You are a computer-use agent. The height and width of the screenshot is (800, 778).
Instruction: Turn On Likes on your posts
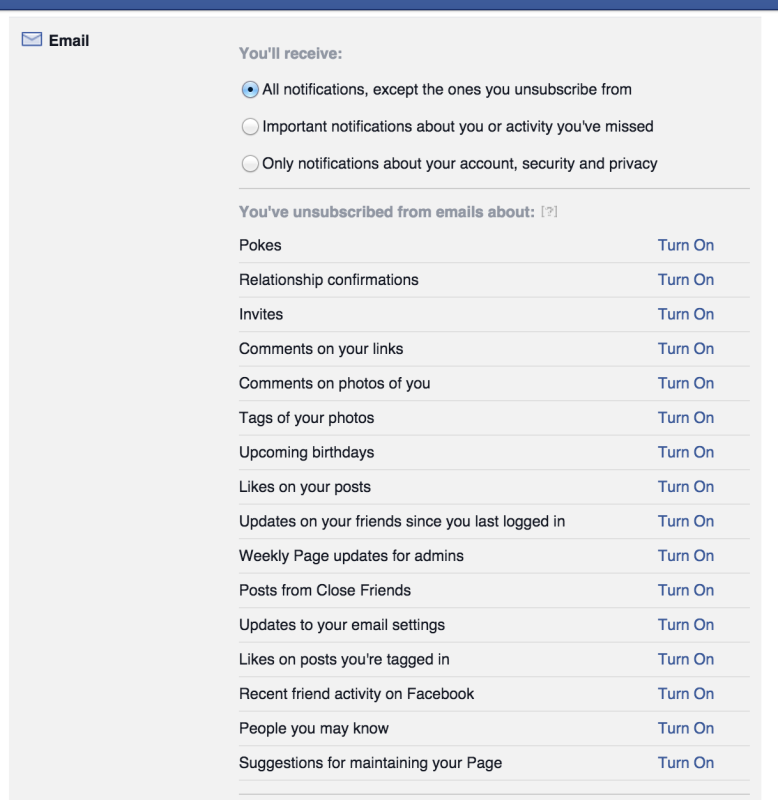coord(686,487)
